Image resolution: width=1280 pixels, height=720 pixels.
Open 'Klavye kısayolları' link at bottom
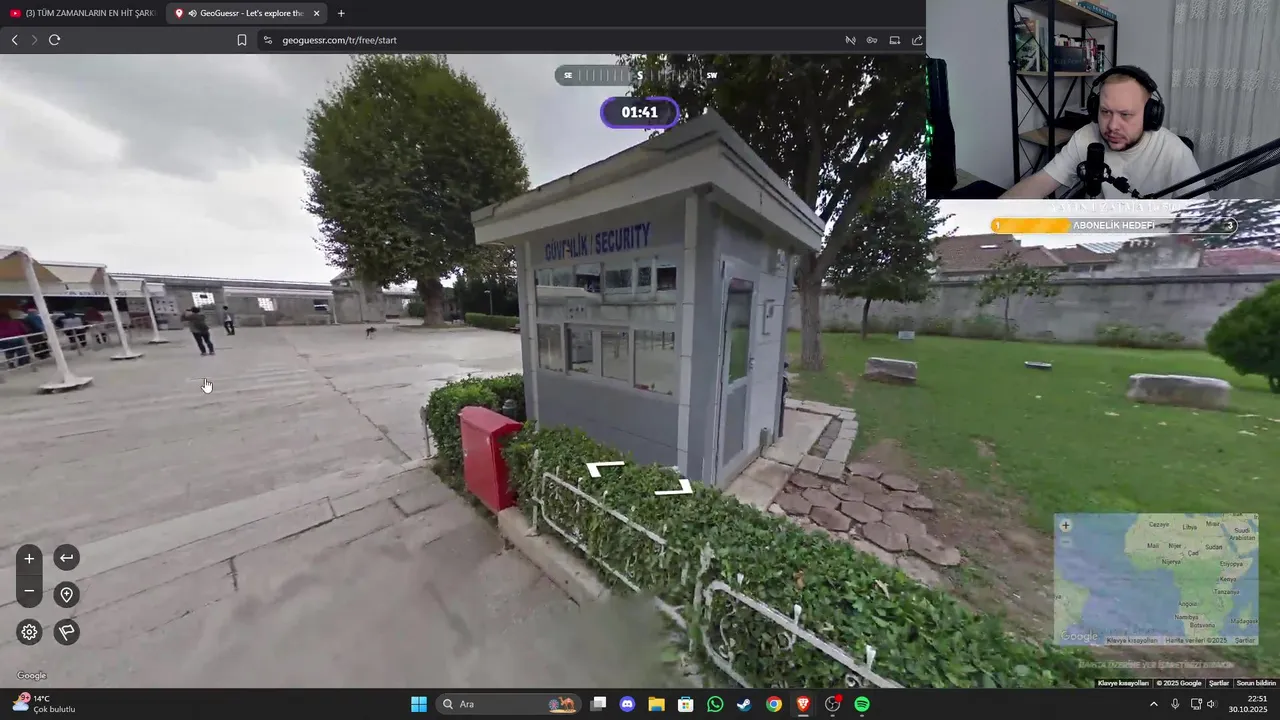1123,683
